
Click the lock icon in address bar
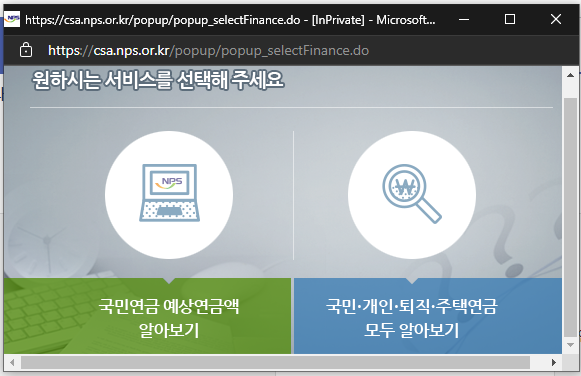tap(26, 50)
